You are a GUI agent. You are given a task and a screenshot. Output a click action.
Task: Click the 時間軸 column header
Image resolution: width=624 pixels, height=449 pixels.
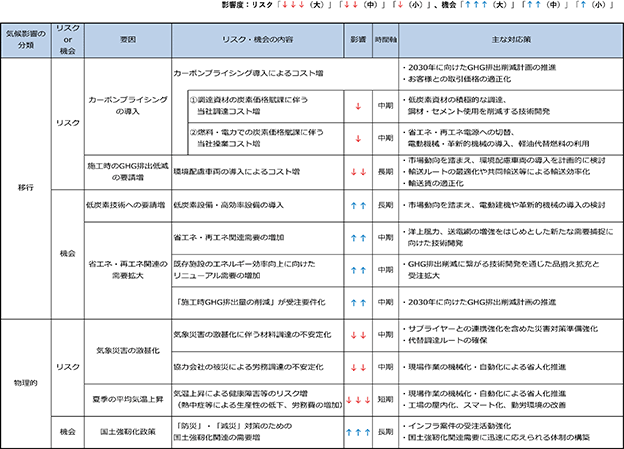click(x=386, y=40)
